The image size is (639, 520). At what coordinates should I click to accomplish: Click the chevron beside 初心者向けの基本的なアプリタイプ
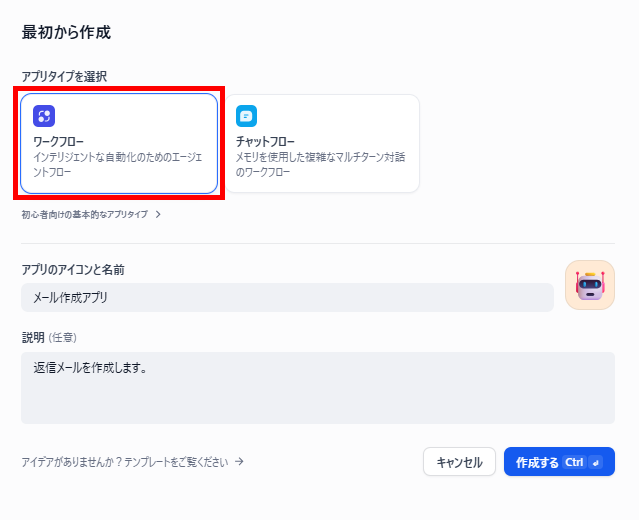point(158,214)
